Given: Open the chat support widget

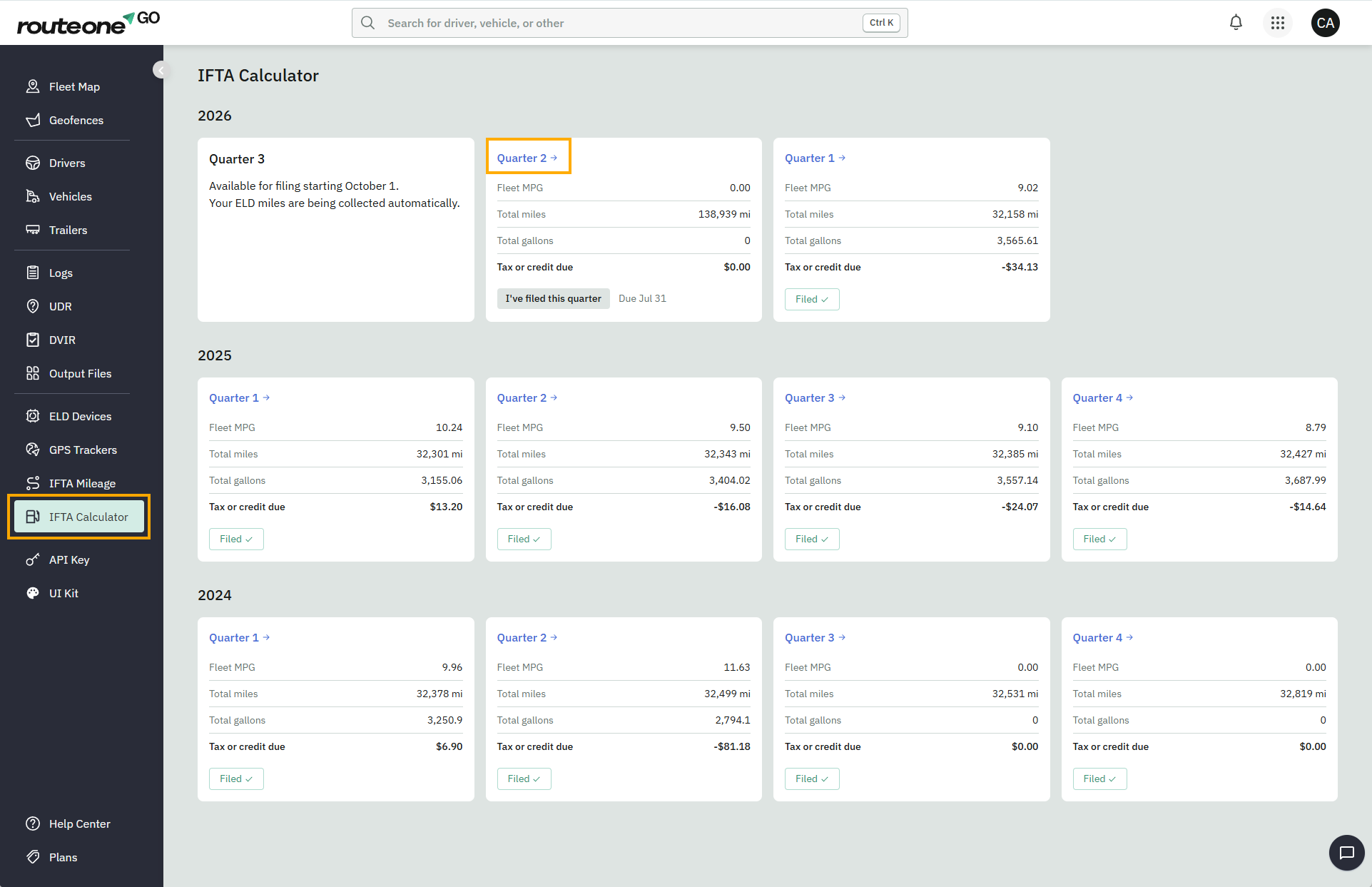Looking at the screenshot, I should [x=1346, y=852].
